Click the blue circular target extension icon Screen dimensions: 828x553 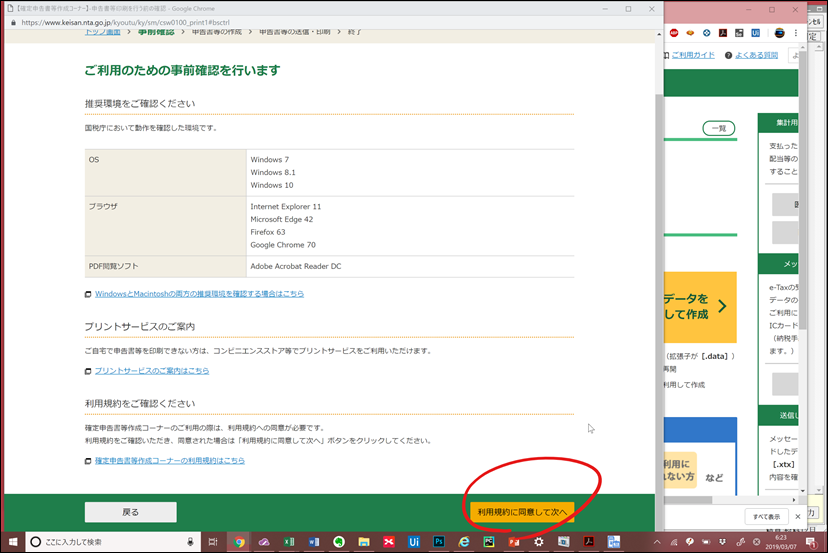(707, 33)
